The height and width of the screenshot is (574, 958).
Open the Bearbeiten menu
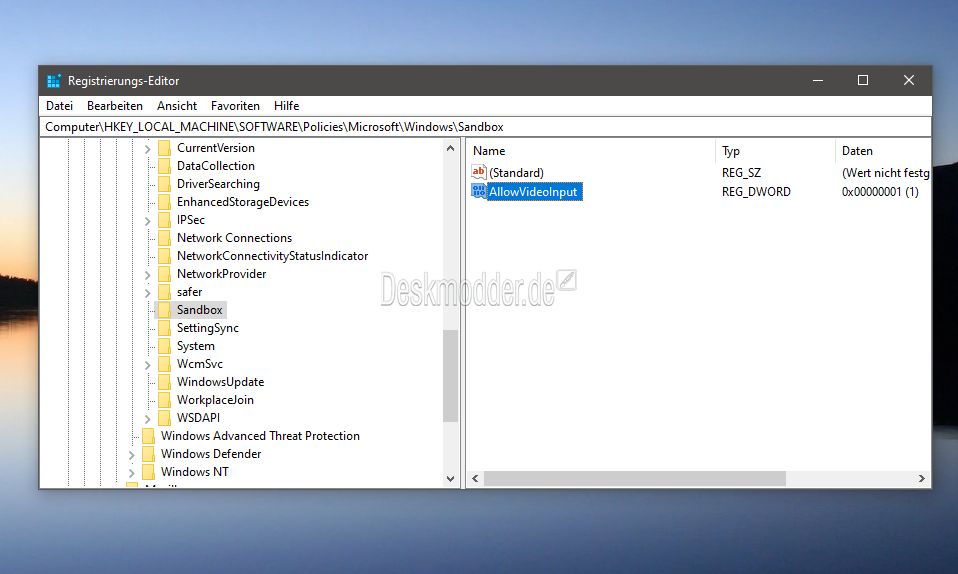(115, 106)
